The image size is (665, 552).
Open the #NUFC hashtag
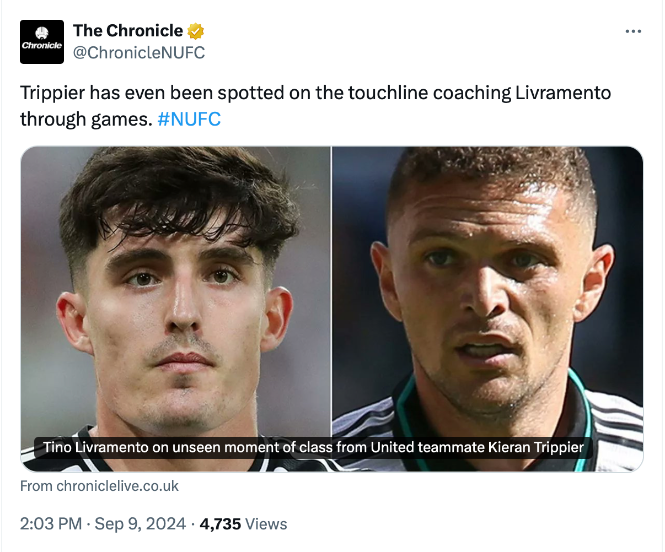pyautogui.click(x=189, y=119)
